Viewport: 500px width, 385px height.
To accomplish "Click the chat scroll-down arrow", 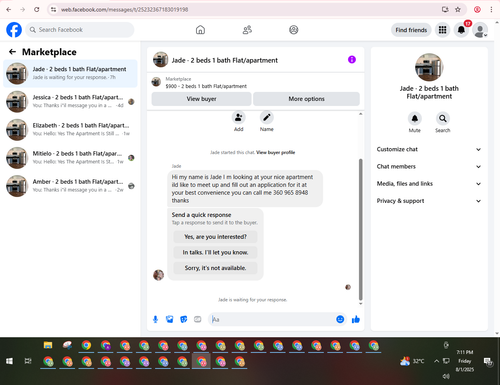I will [x=360, y=304].
